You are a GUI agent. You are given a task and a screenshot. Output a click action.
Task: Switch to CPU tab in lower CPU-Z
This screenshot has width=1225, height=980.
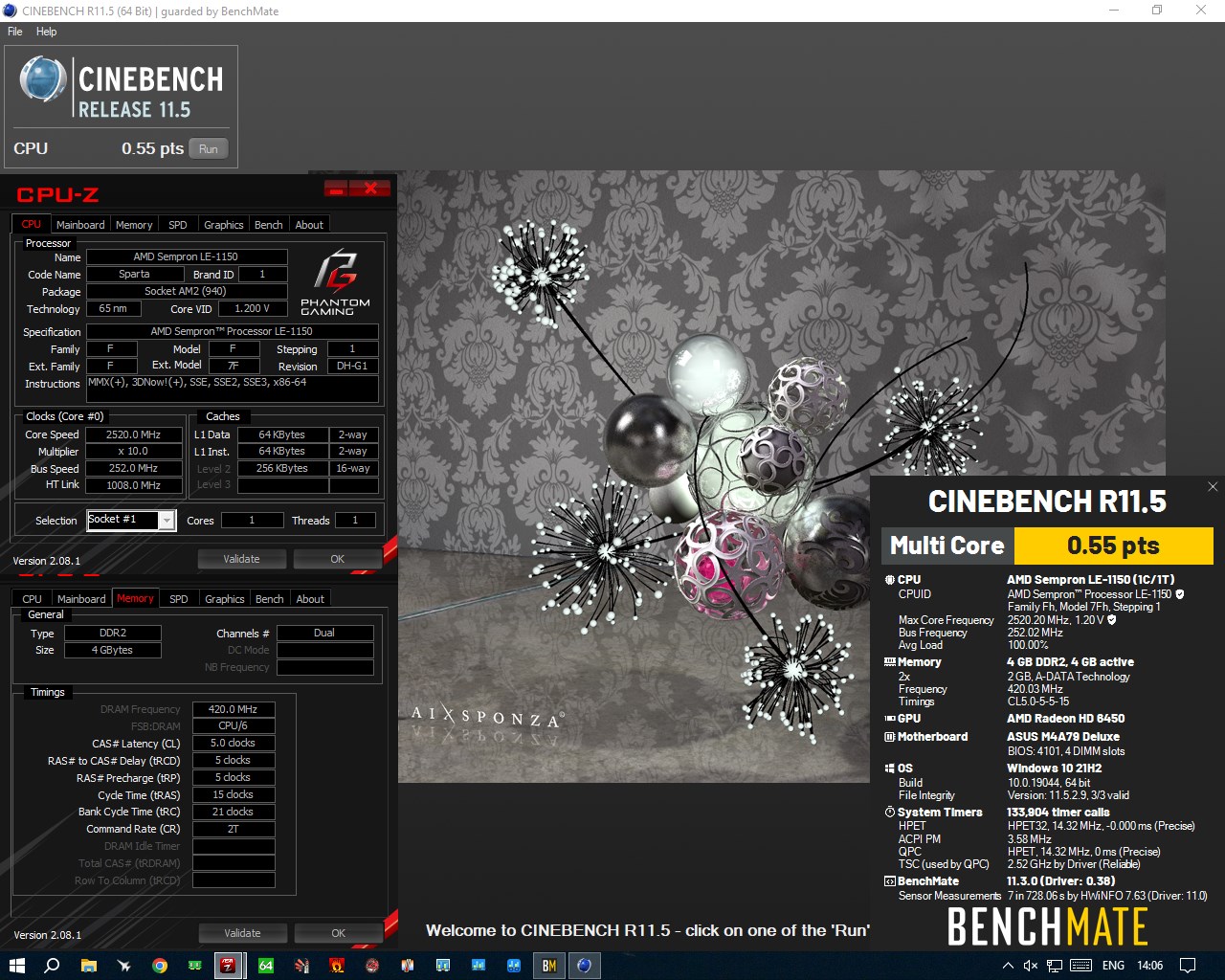point(32,599)
